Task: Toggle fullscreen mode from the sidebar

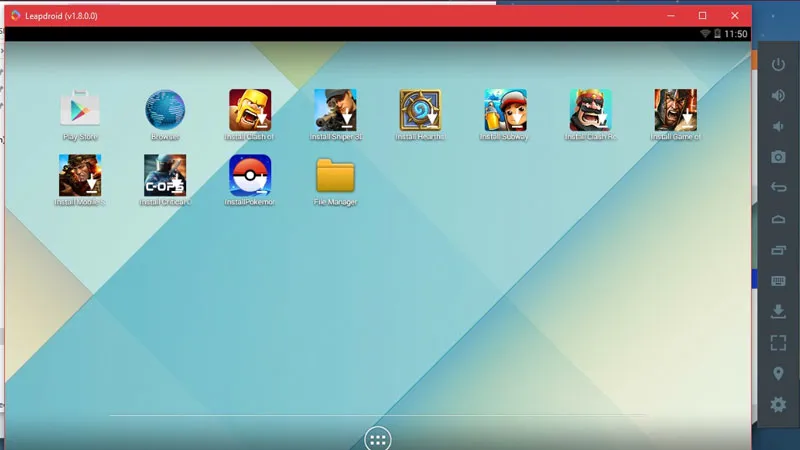Action: [x=778, y=343]
